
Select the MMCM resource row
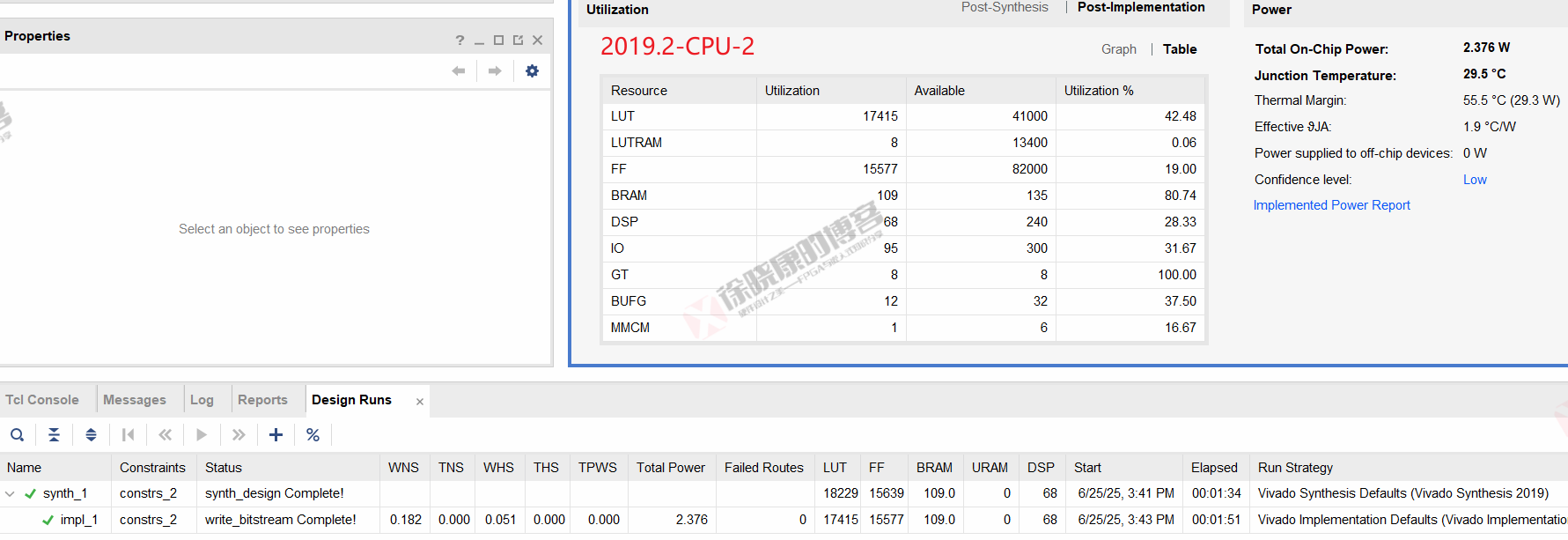(x=903, y=328)
